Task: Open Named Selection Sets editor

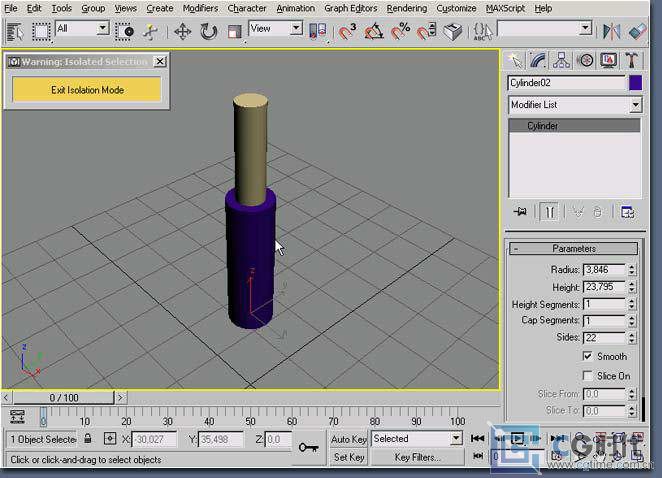Action: tap(483, 32)
